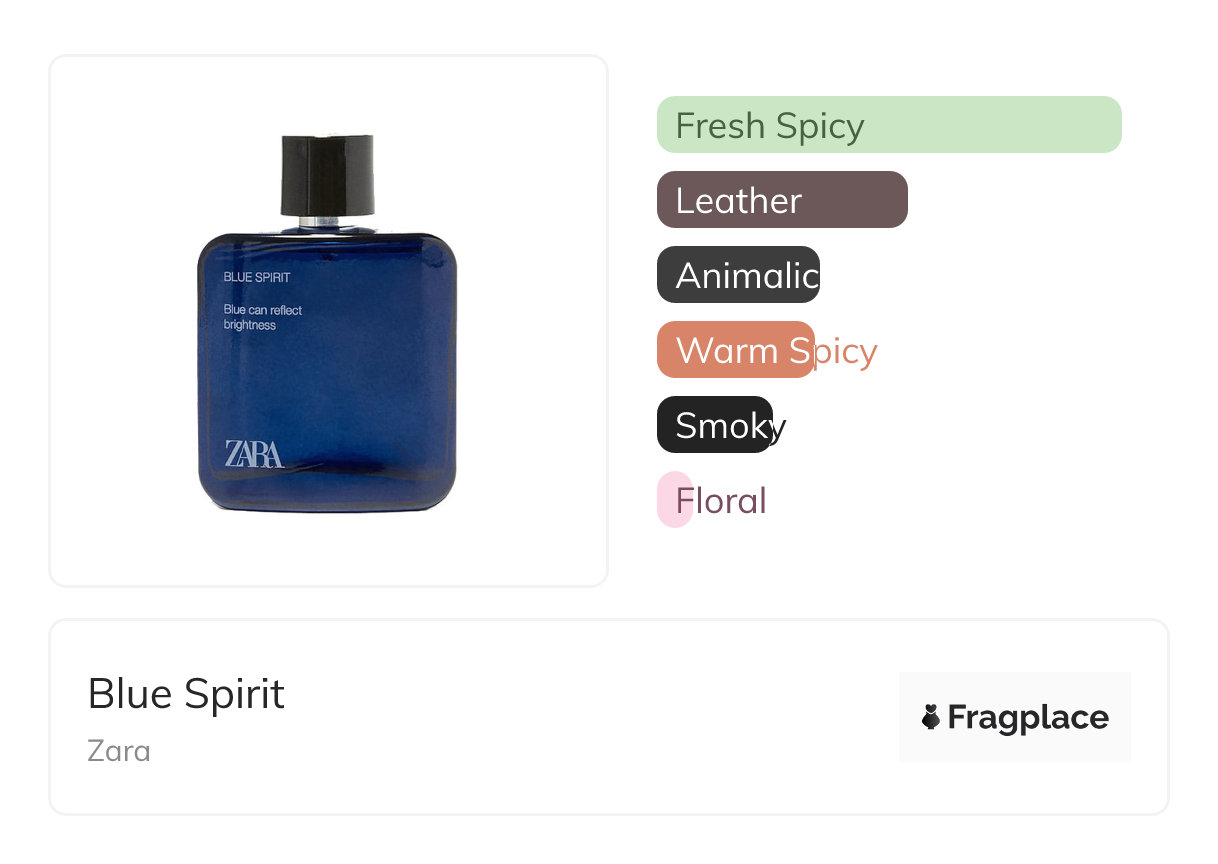The height and width of the screenshot is (864, 1218).
Task: Select the black Smoky accord bar
Action: pos(714,425)
